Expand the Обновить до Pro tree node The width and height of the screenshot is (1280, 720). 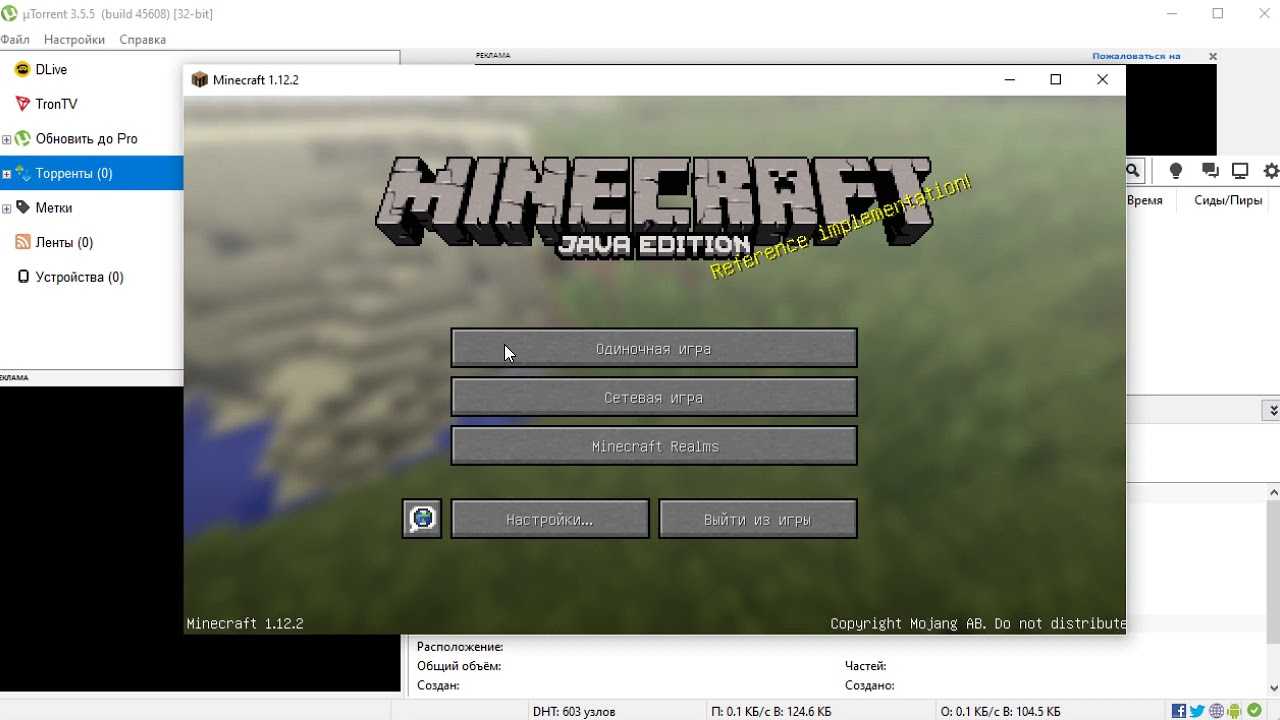tap(6, 139)
